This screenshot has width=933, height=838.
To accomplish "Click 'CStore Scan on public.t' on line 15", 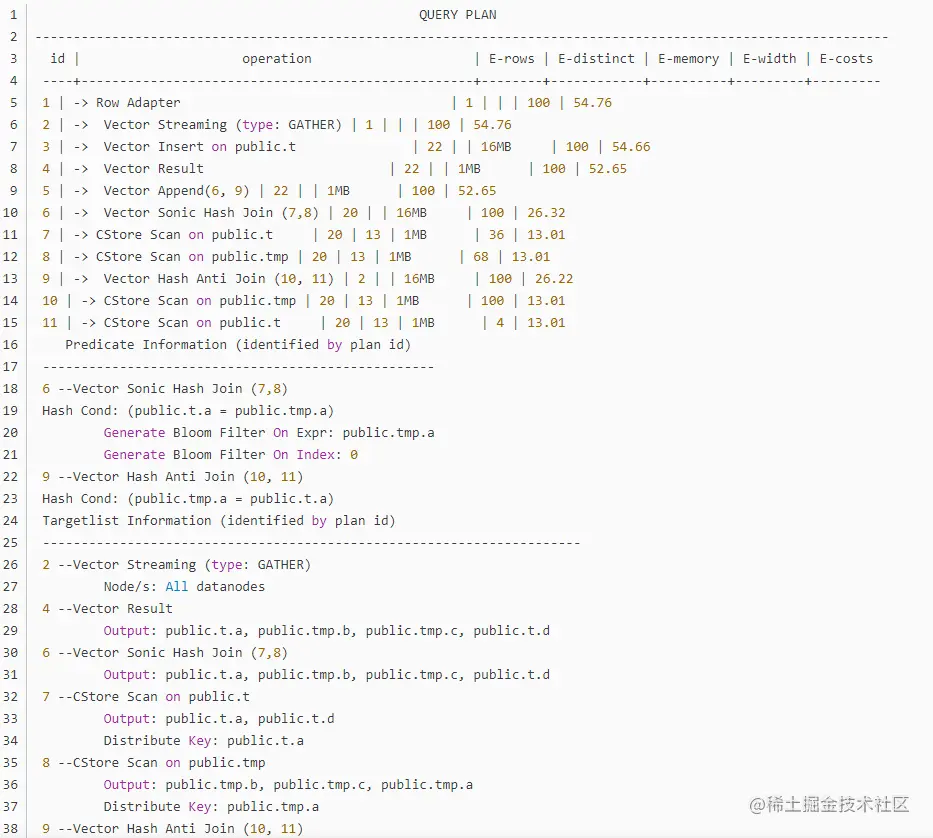I will point(192,323).
